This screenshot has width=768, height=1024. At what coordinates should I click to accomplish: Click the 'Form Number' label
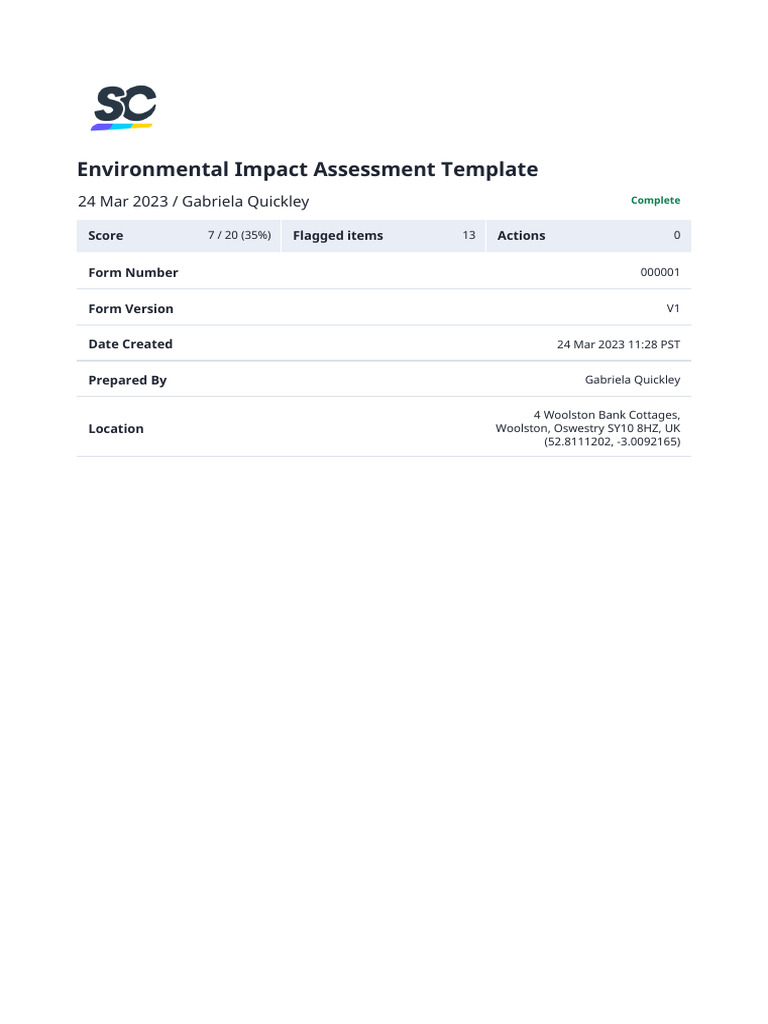[133, 272]
